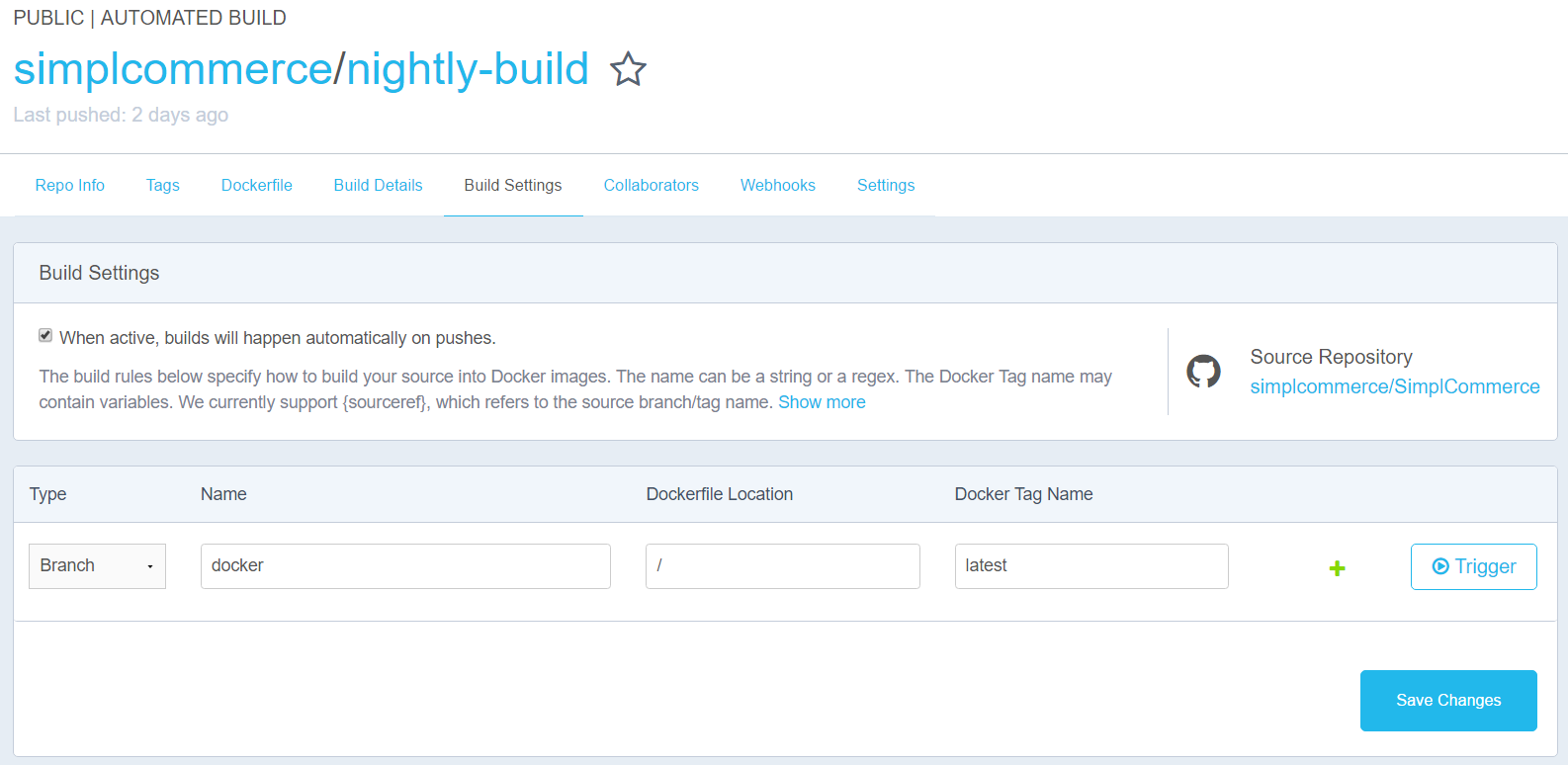Open the Collaborators tab
Image resolution: width=1568 pixels, height=765 pixels.
click(x=652, y=185)
